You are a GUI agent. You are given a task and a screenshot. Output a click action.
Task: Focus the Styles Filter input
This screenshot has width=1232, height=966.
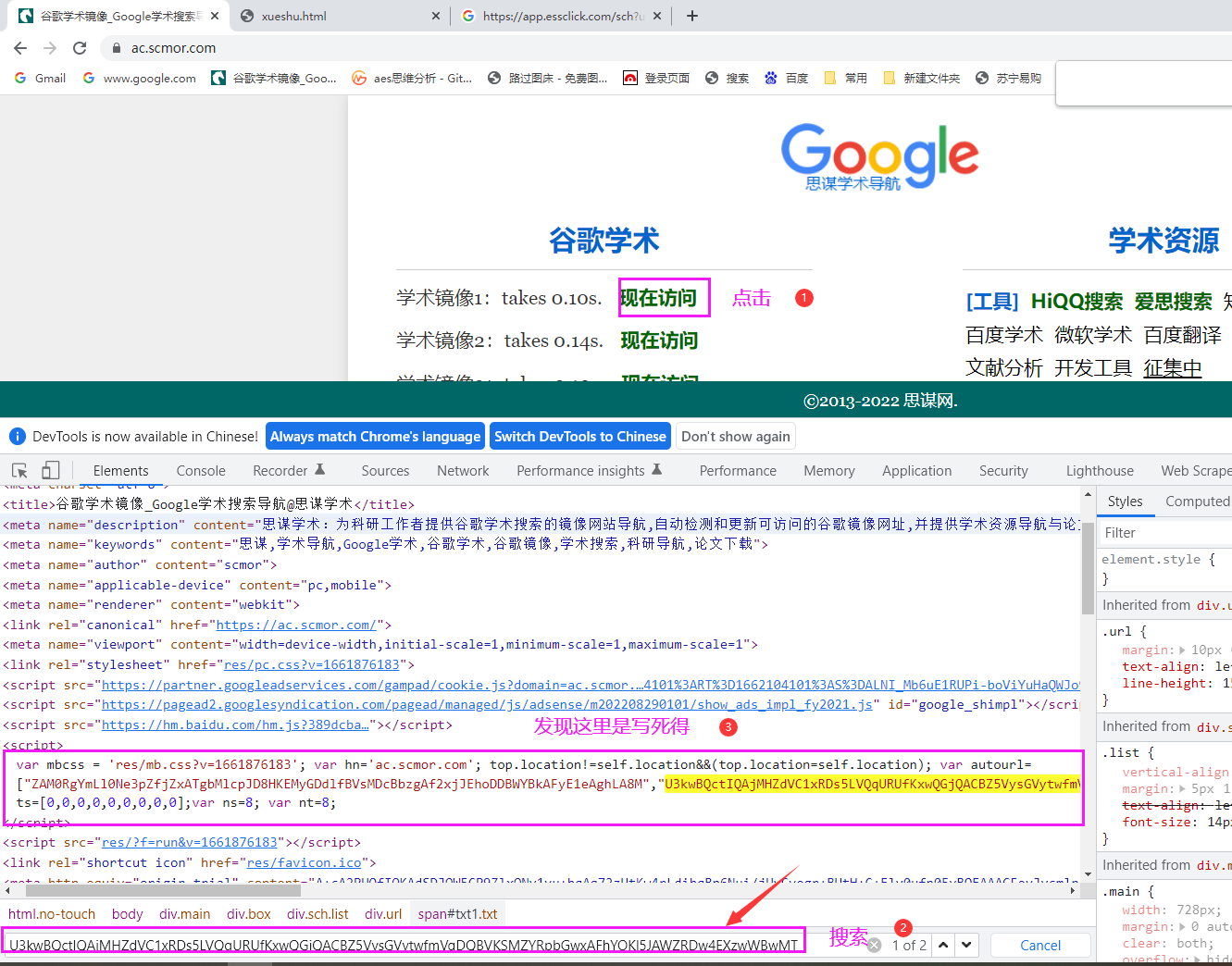[1165, 533]
